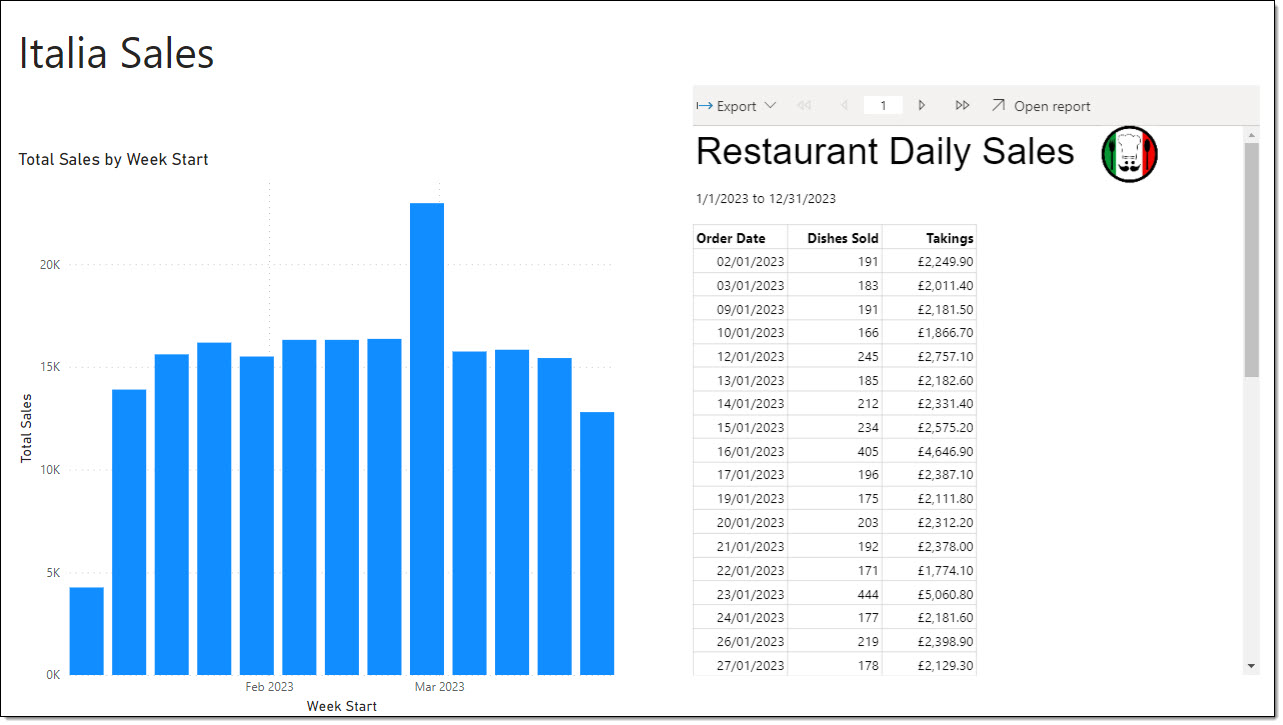Select the first shortest bar in chart
Screen dimensions: 1283x725
tap(87, 631)
